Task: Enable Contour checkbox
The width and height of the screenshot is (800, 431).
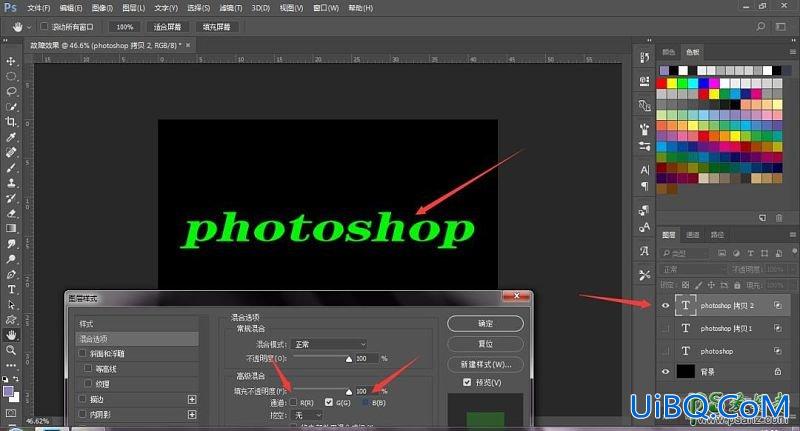Action: [88, 368]
